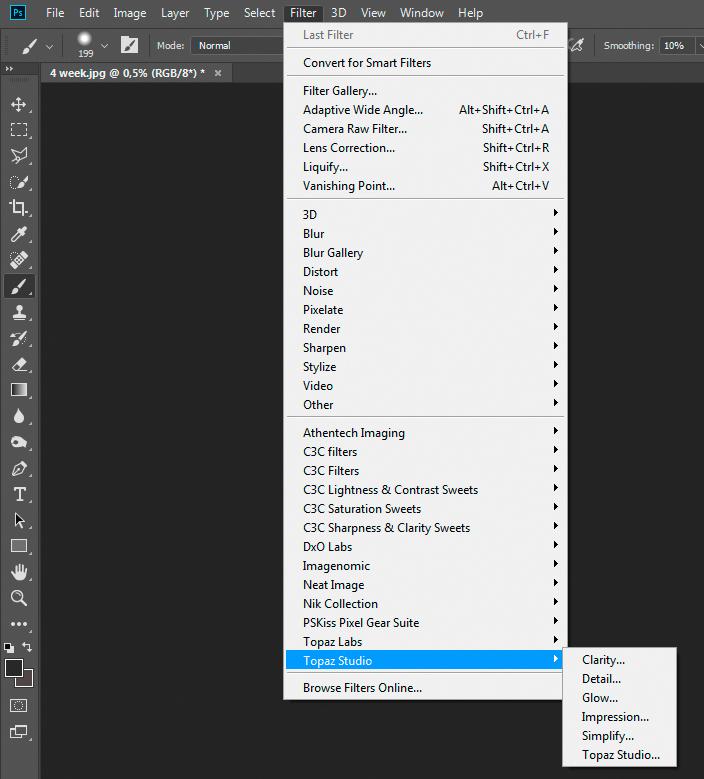Launch Topaz Glow plugin
Screen dimensions: 704x779
pos(619,698)
